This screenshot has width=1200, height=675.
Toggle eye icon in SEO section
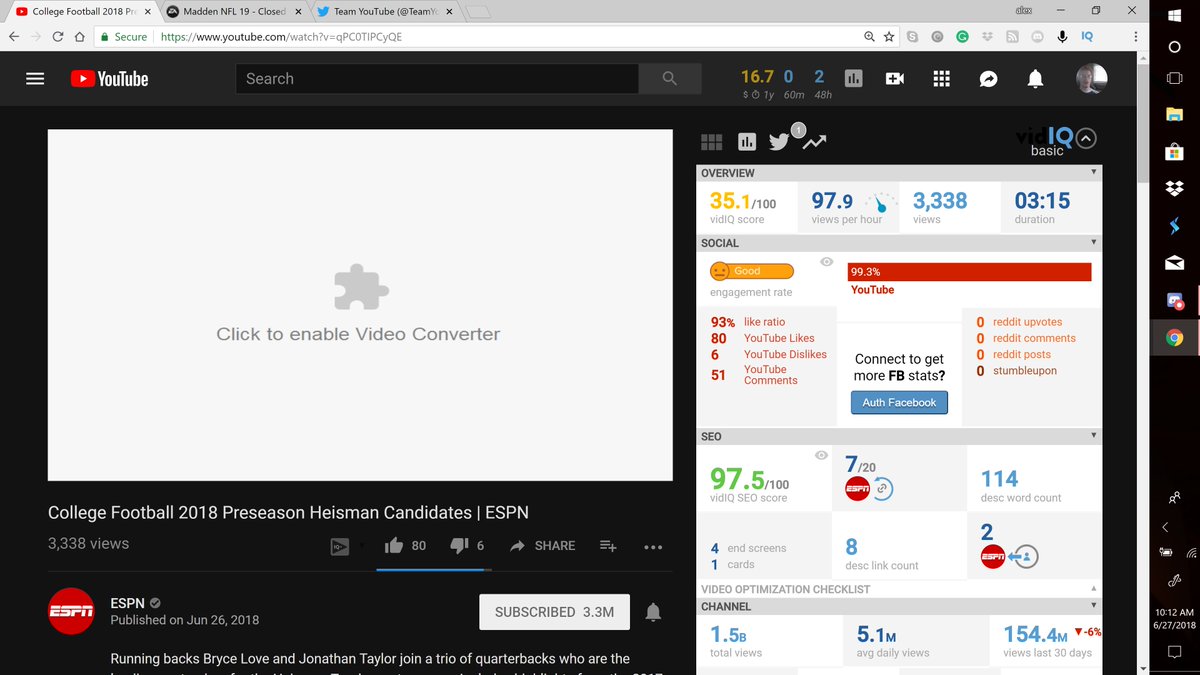point(821,455)
